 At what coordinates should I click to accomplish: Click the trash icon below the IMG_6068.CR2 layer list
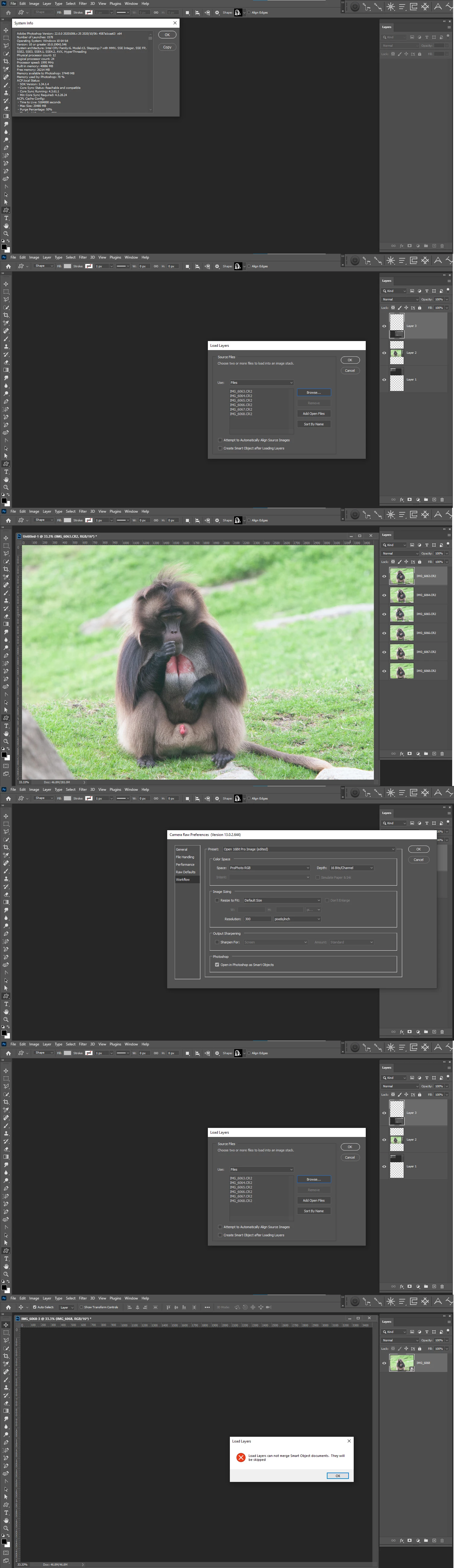pyautogui.click(x=443, y=753)
